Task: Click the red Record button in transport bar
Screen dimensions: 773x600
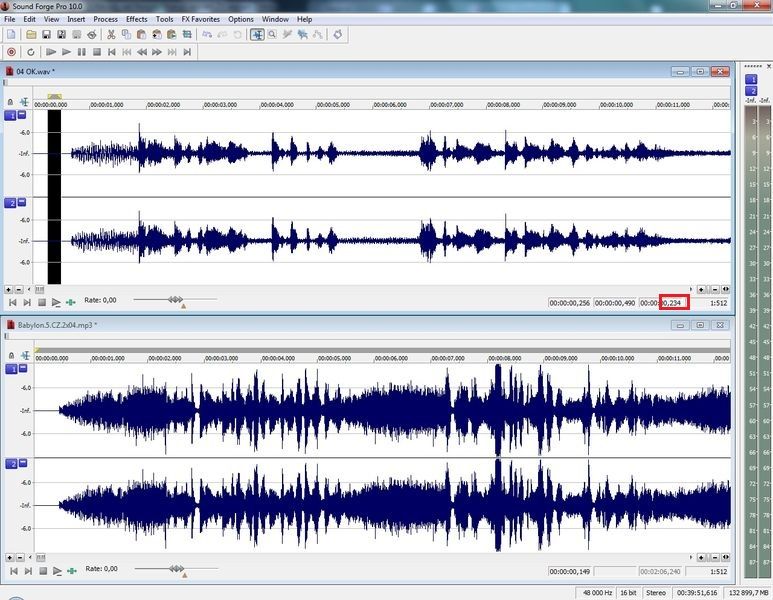Action: click(x=11, y=52)
